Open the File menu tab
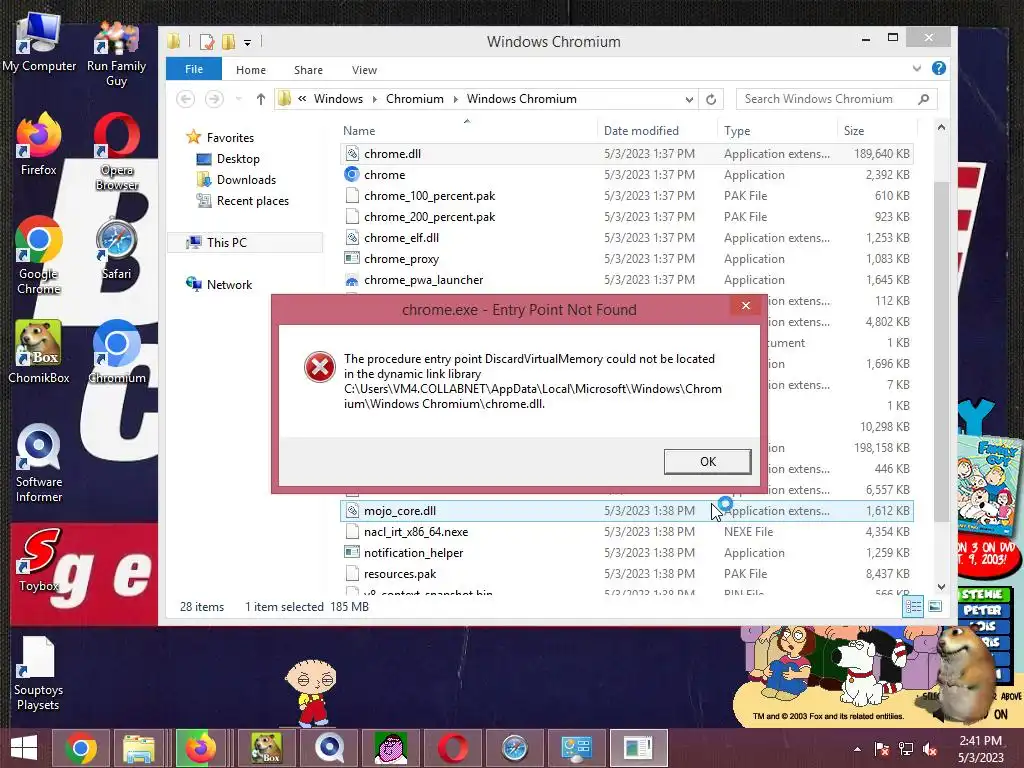The width and height of the screenshot is (1024, 768). [194, 69]
